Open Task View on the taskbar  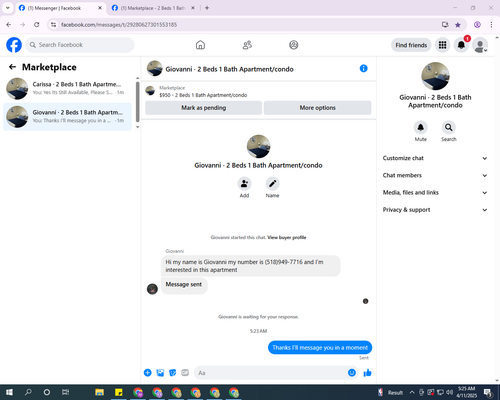tap(66, 392)
